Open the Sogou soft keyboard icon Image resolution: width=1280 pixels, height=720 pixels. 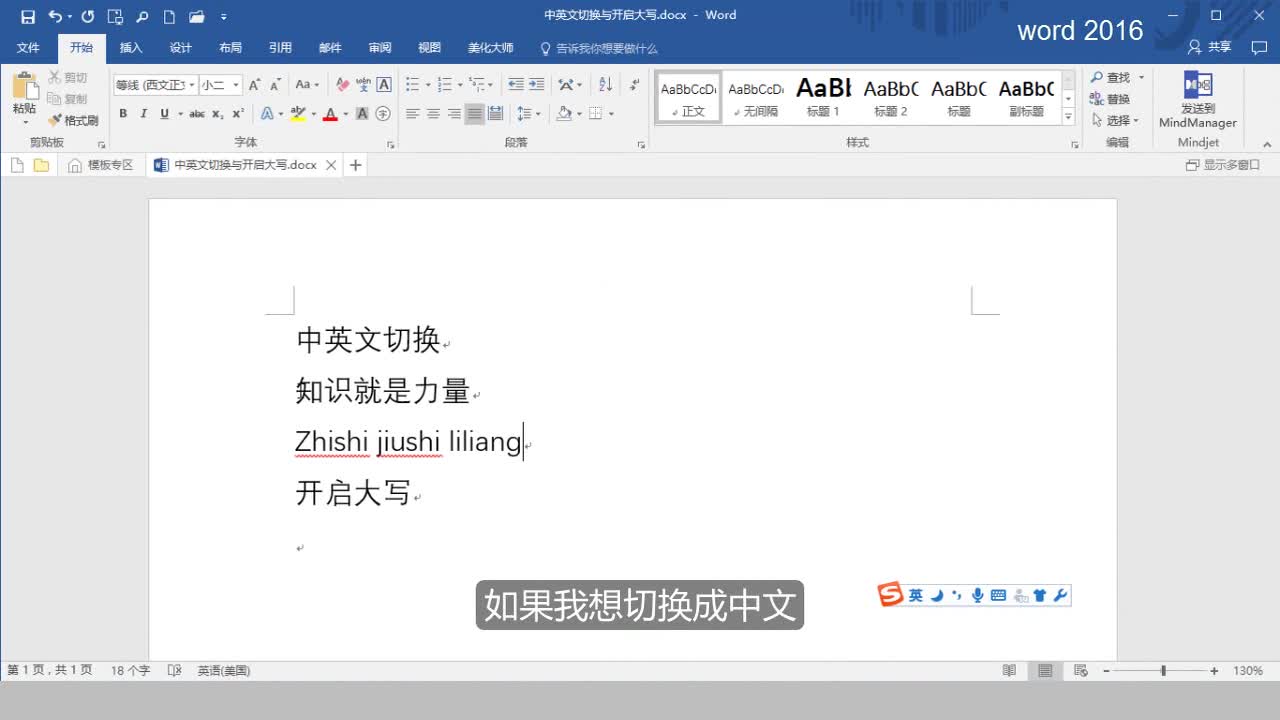point(998,594)
